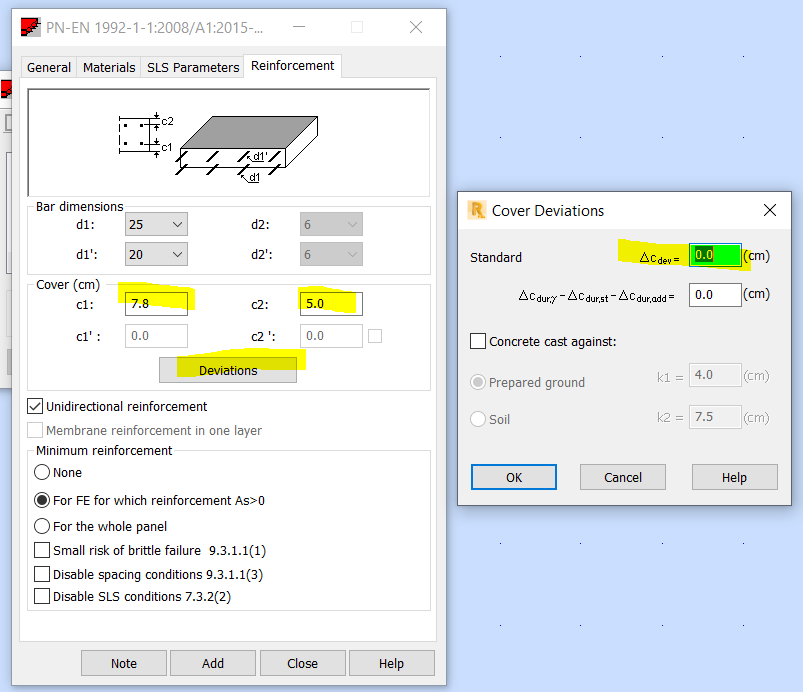Open the General tab
Viewport: 803px width, 692px height.
[48, 67]
